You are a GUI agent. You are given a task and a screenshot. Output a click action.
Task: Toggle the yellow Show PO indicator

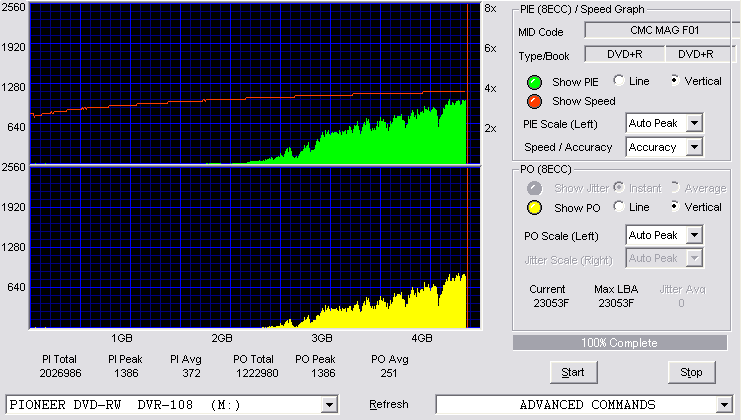[534, 208]
